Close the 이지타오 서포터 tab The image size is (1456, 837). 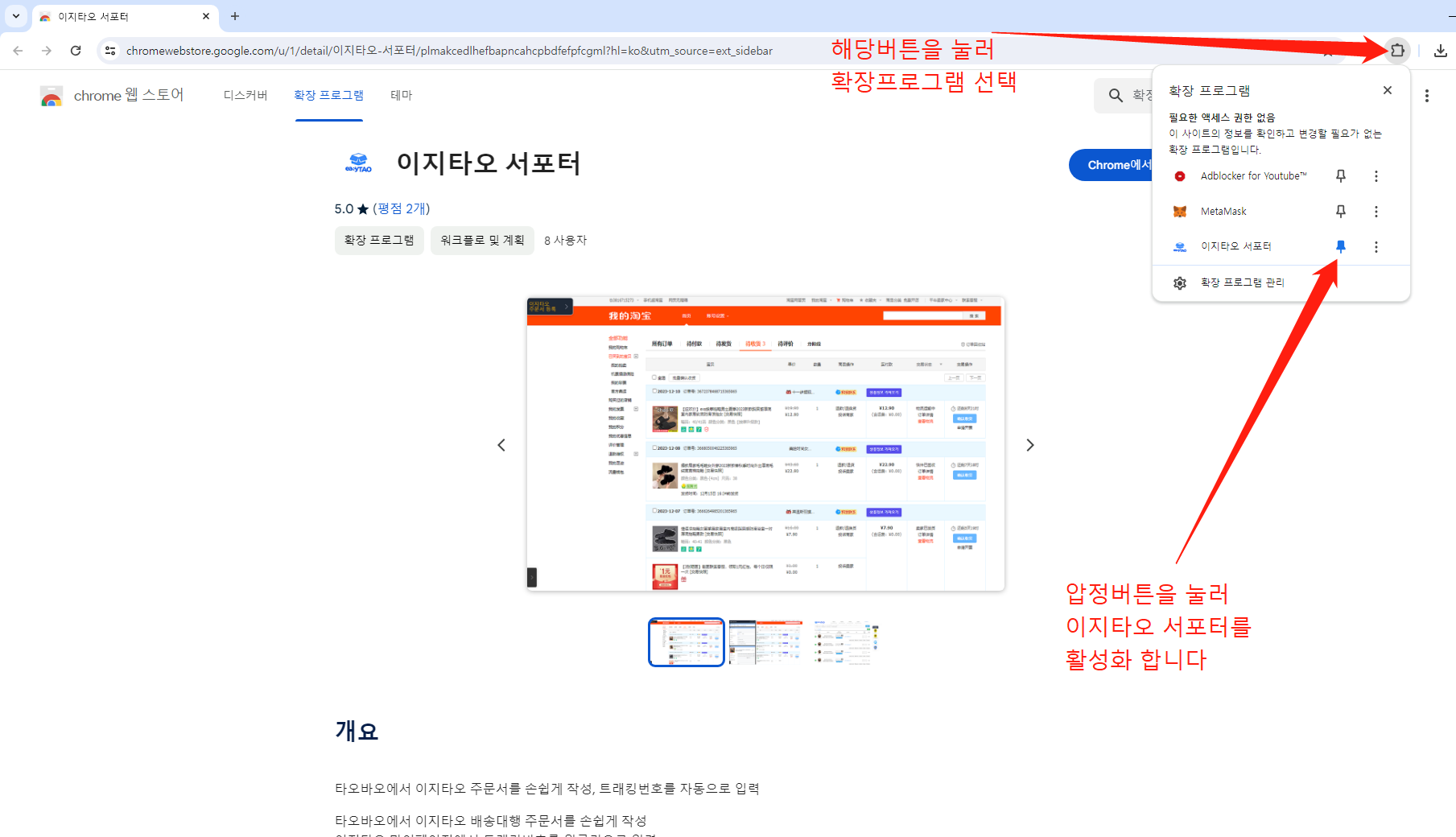tap(206, 16)
